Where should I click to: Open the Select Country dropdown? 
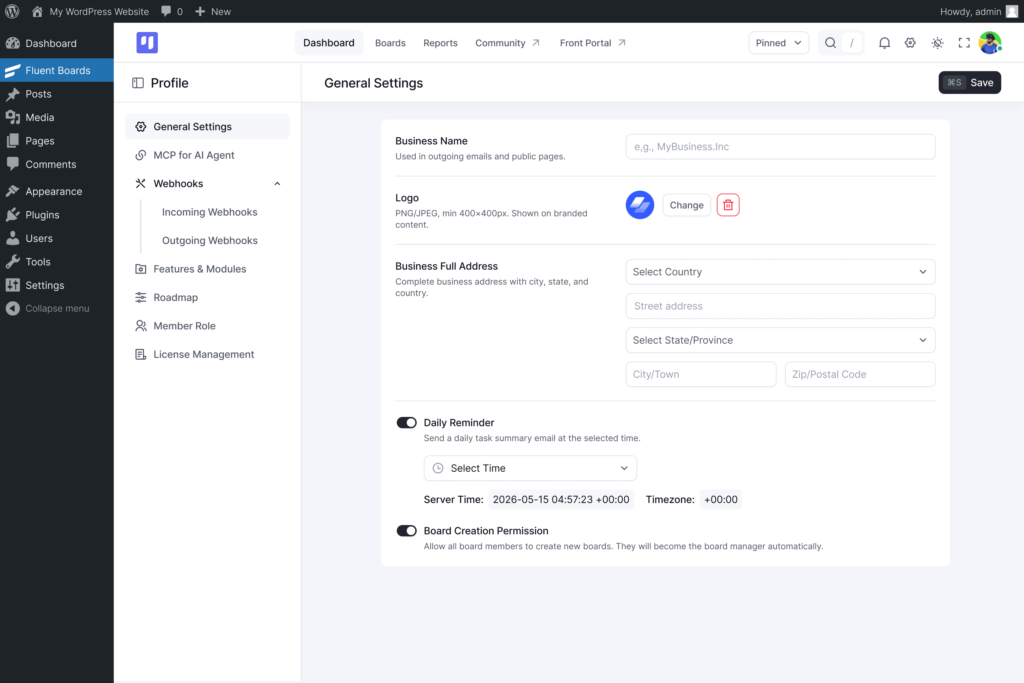click(780, 272)
